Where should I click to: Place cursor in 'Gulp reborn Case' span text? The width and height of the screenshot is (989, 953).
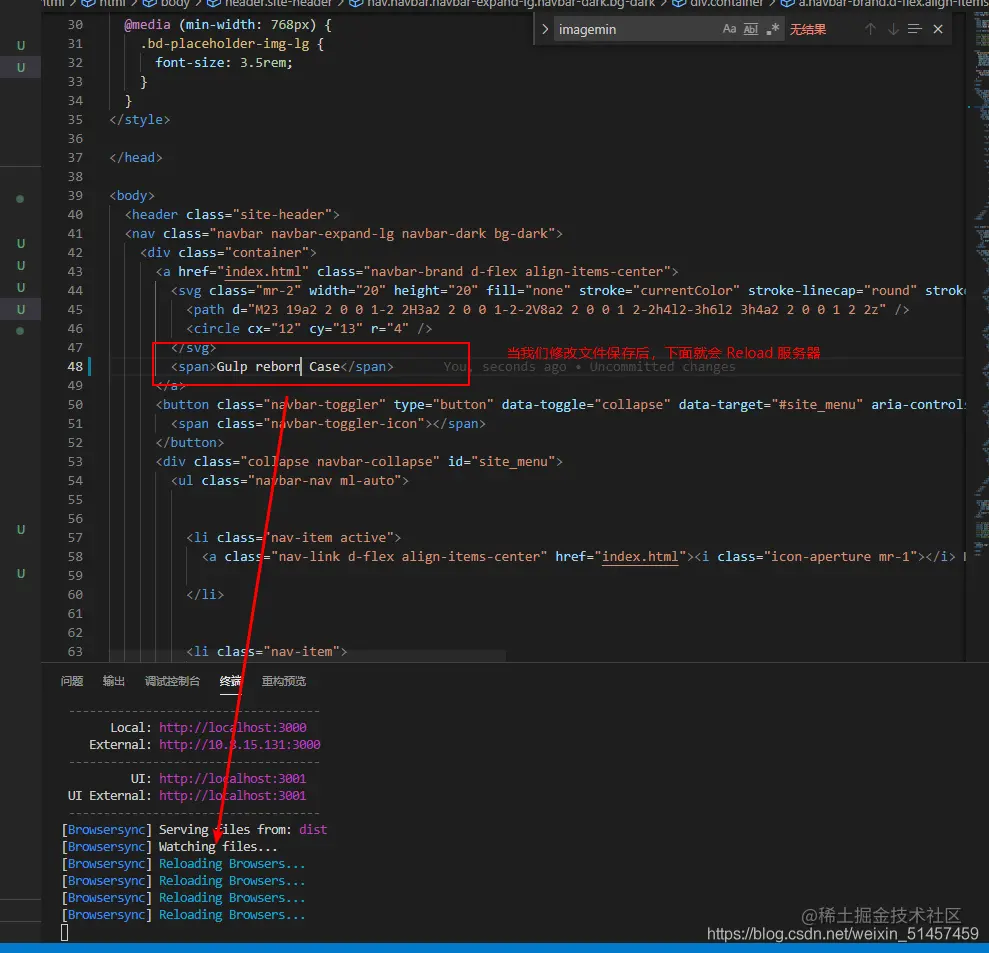[x=278, y=366]
